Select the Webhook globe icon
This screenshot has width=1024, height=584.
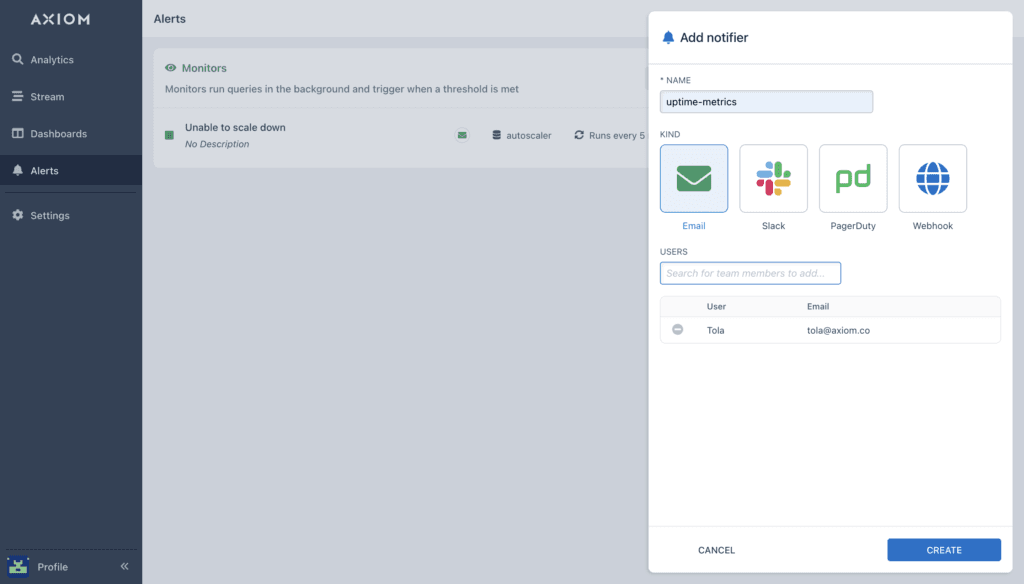(932, 179)
